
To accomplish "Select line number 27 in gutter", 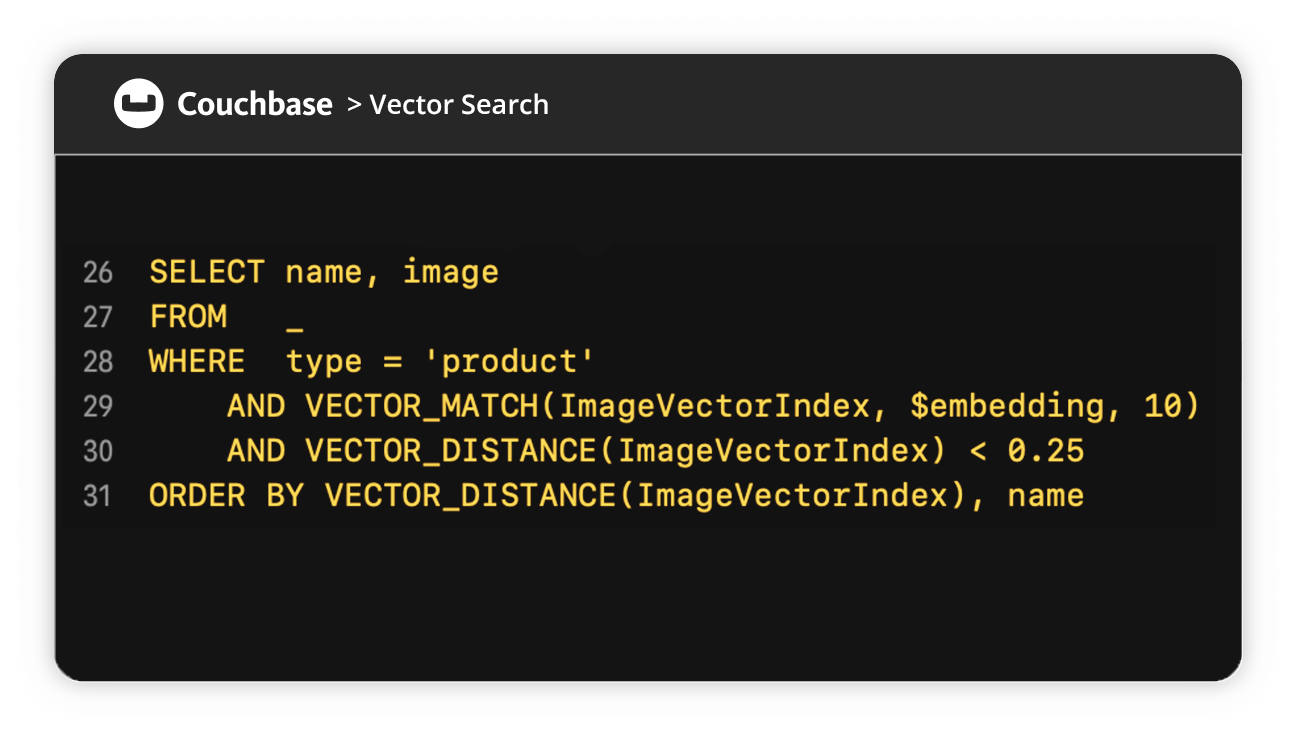I will point(98,318).
